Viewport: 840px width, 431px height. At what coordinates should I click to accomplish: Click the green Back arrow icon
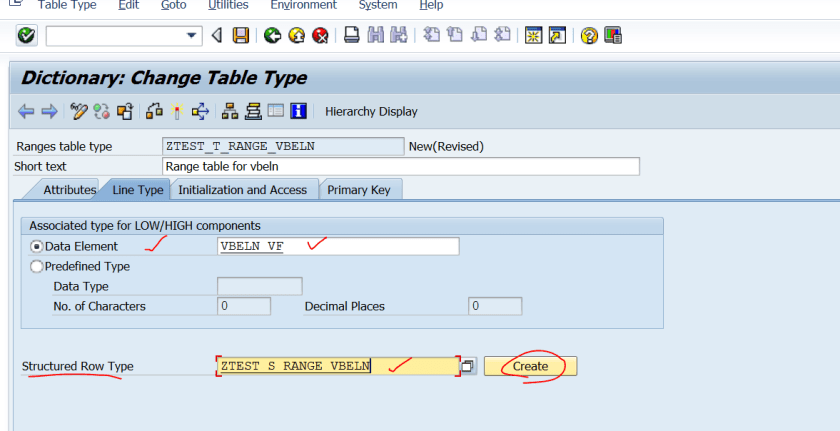point(272,36)
